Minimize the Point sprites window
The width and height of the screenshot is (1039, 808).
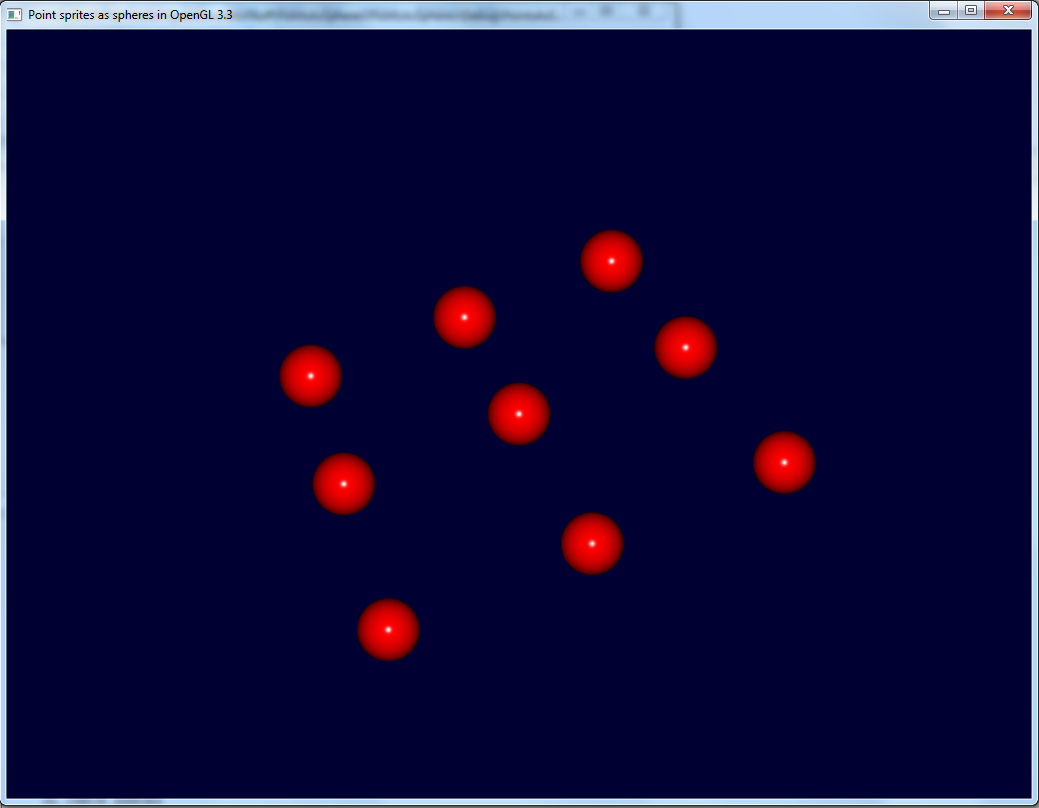coord(940,11)
